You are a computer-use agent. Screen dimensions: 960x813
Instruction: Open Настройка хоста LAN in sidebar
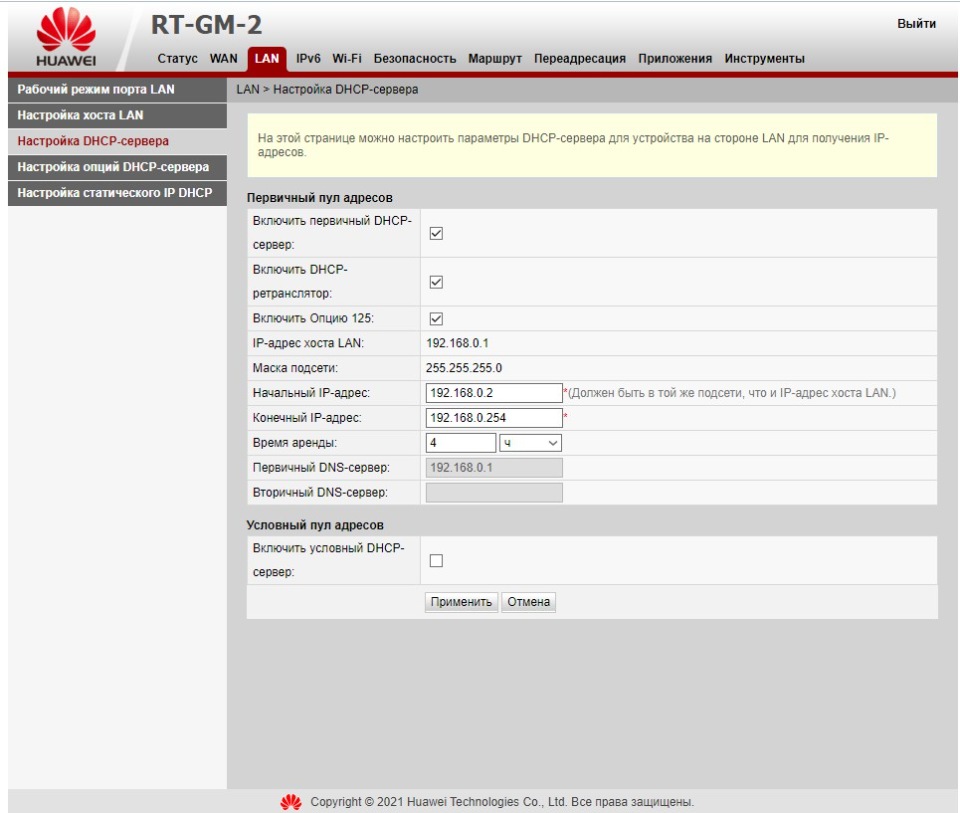pyautogui.click(x=81, y=115)
